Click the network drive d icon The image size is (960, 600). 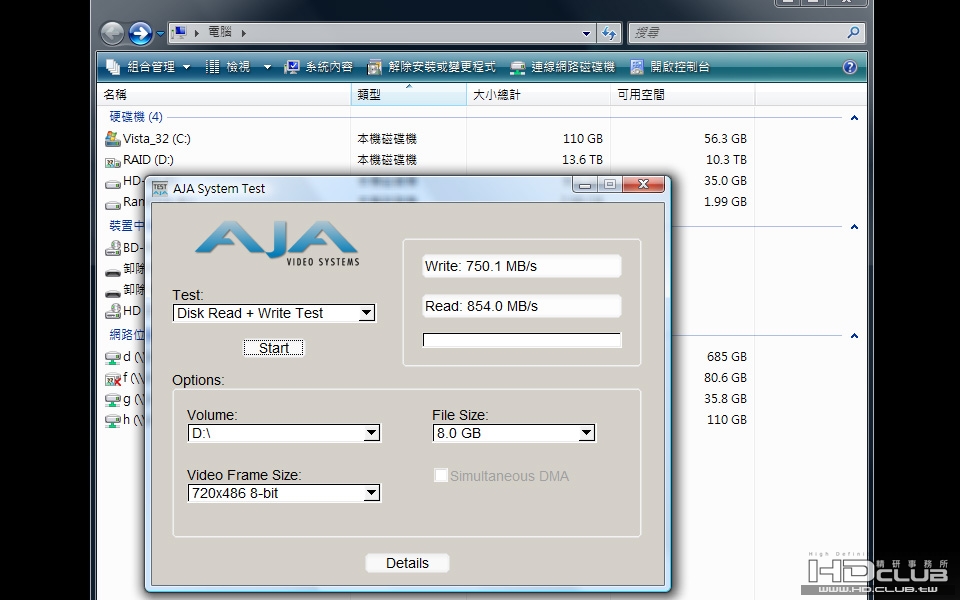point(113,358)
